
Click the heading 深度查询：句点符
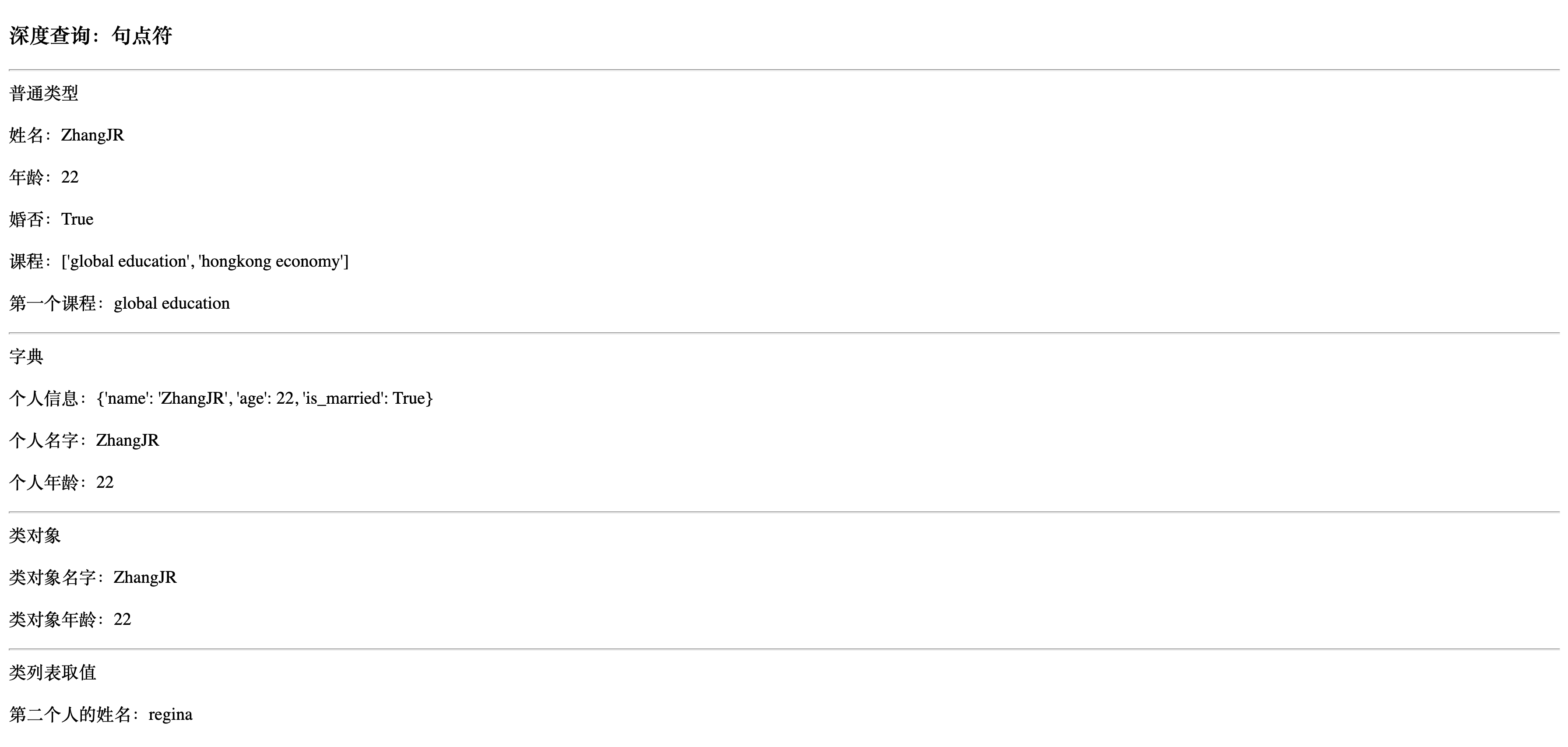coord(91,36)
